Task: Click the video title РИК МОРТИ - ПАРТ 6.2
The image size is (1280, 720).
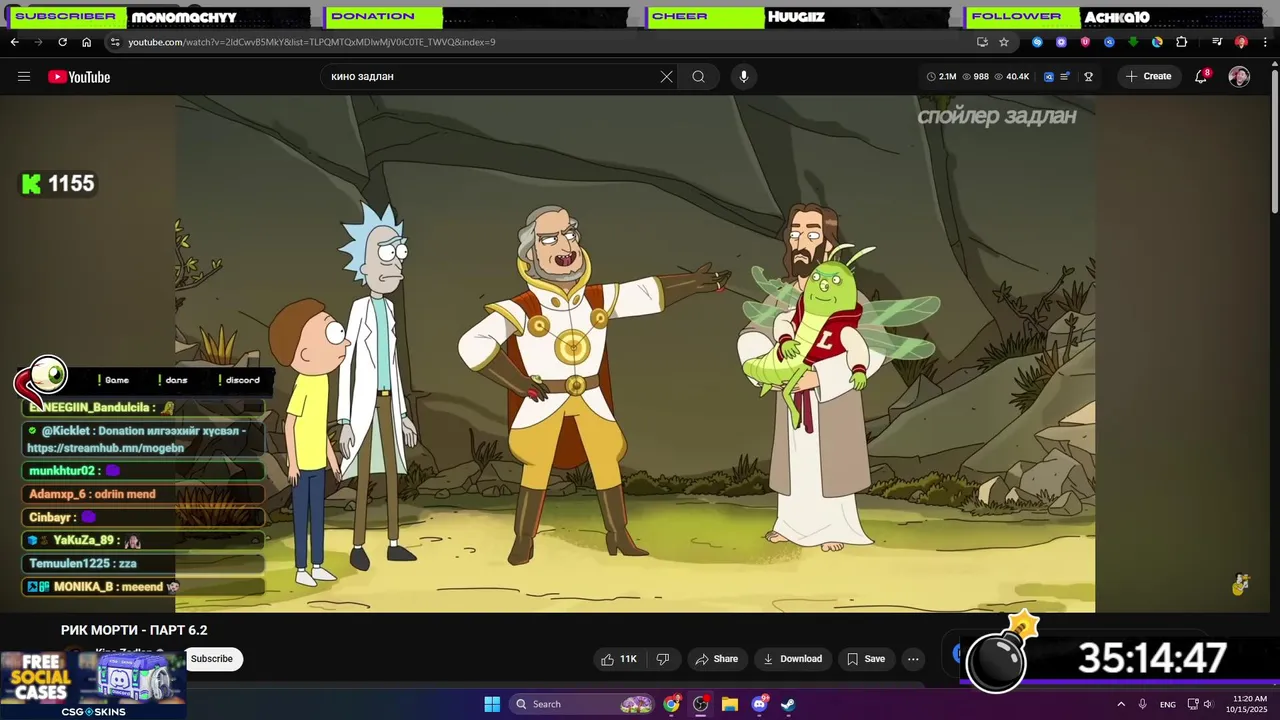Action: tap(134, 630)
